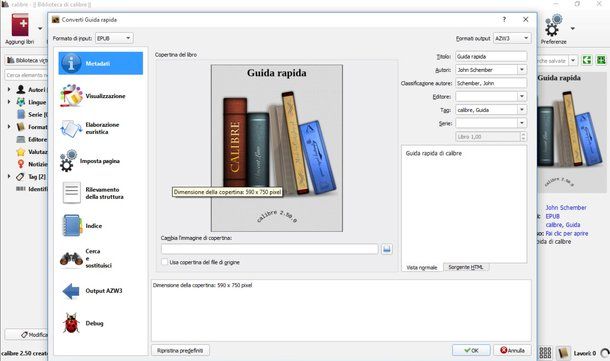Switch to Sorgente HTML tab
610x361 pixels.
(x=466, y=267)
